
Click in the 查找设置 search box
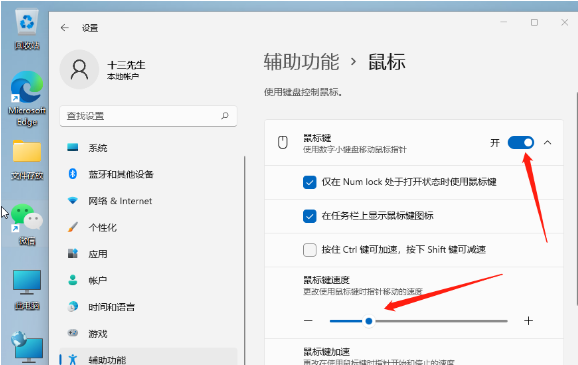[148, 116]
